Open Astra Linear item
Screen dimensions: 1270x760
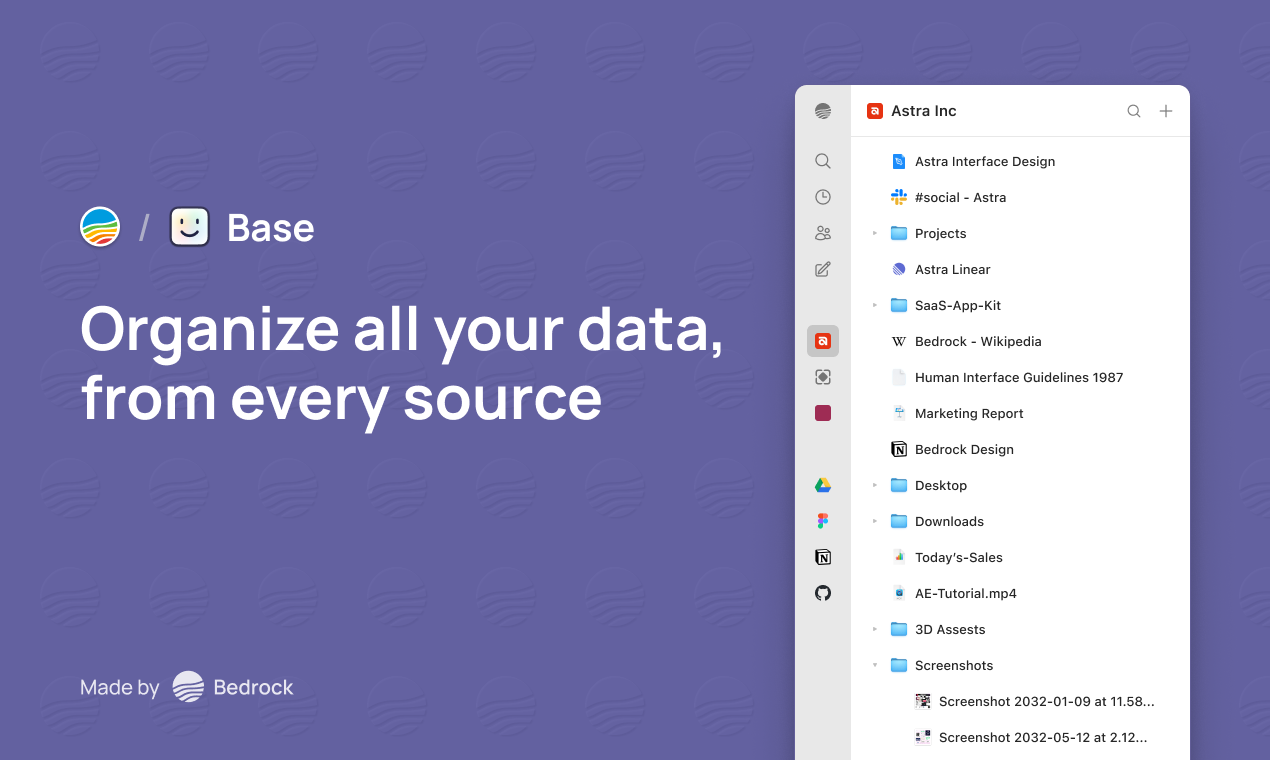1020,269
